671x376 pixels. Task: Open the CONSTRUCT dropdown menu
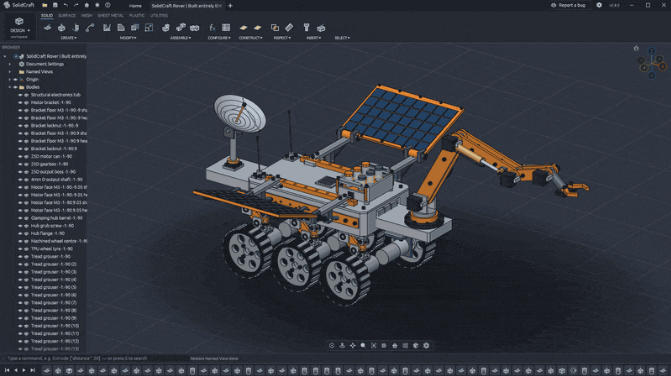coord(250,38)
